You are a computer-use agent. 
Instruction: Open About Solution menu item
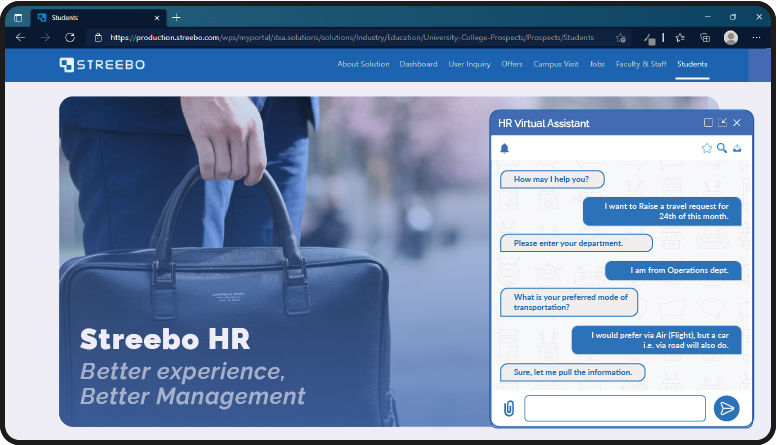point(363,64)
